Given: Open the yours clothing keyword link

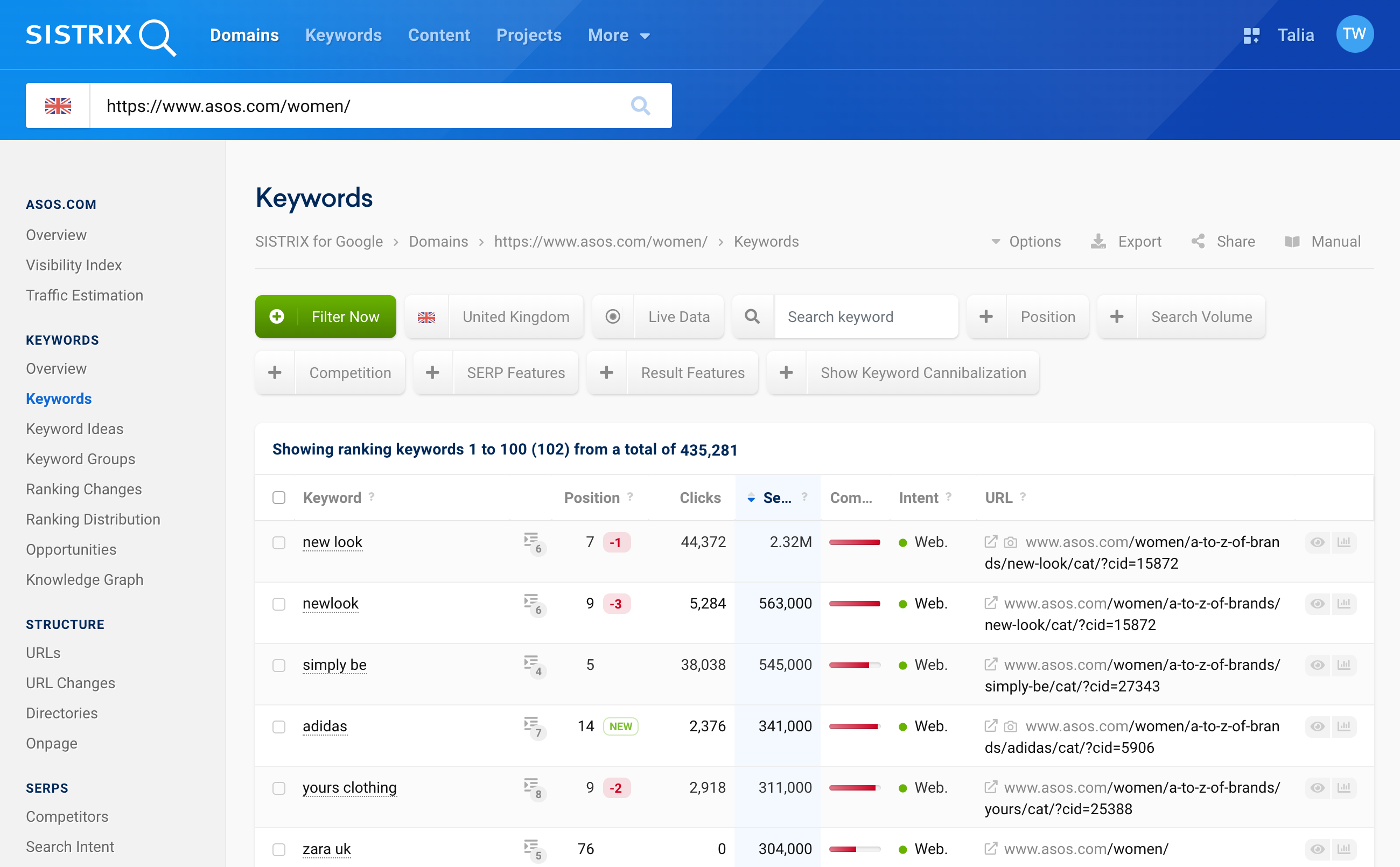Looking at the screenshot, I should click(x=349, y=787).
